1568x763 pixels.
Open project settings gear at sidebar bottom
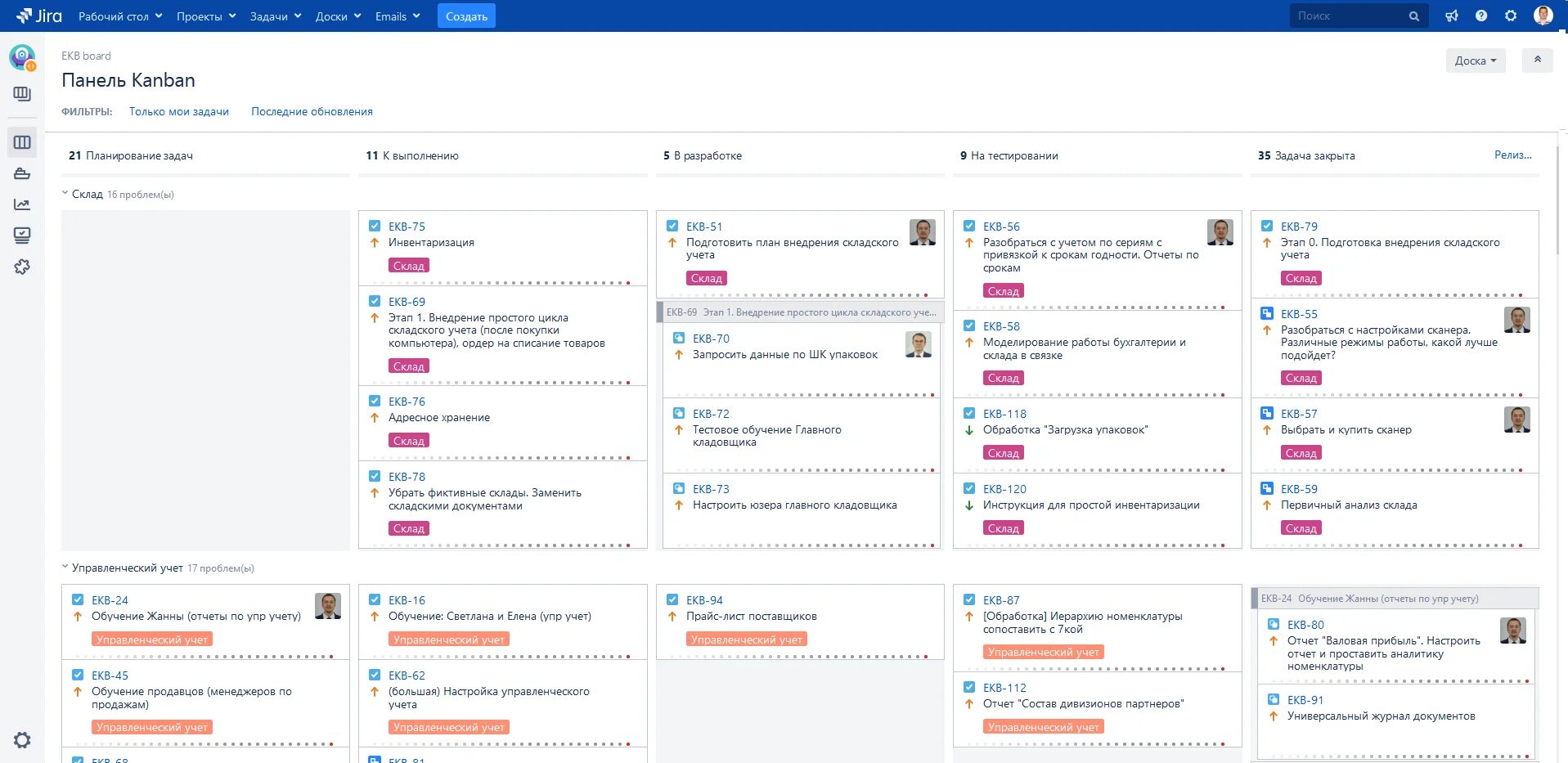[22, 740]
